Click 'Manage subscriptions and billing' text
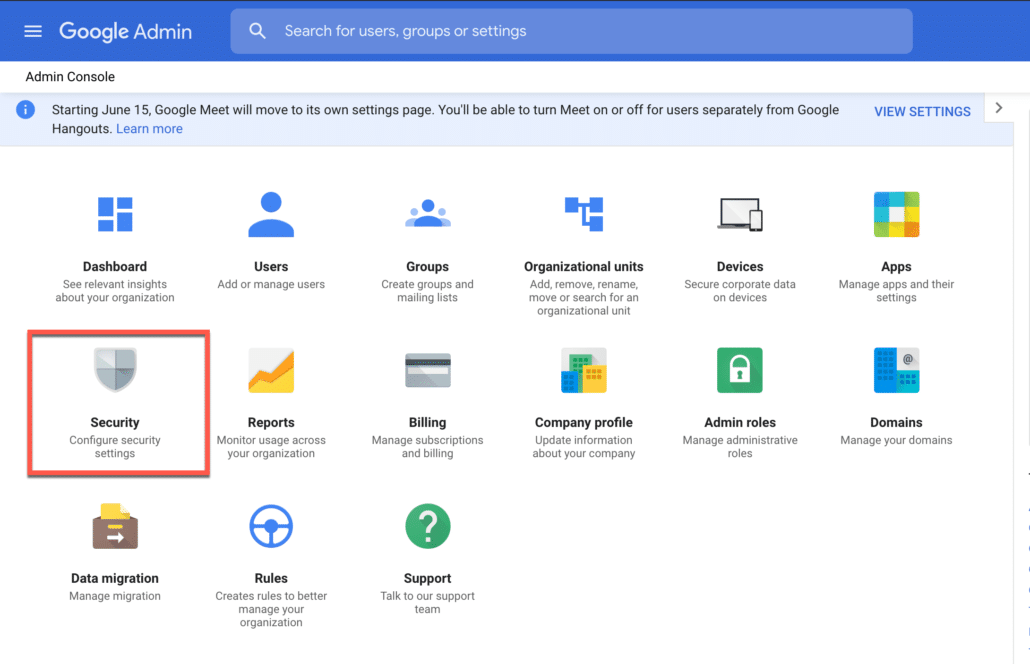This screenshot has width=1030, height=664. tap(428, 447)
